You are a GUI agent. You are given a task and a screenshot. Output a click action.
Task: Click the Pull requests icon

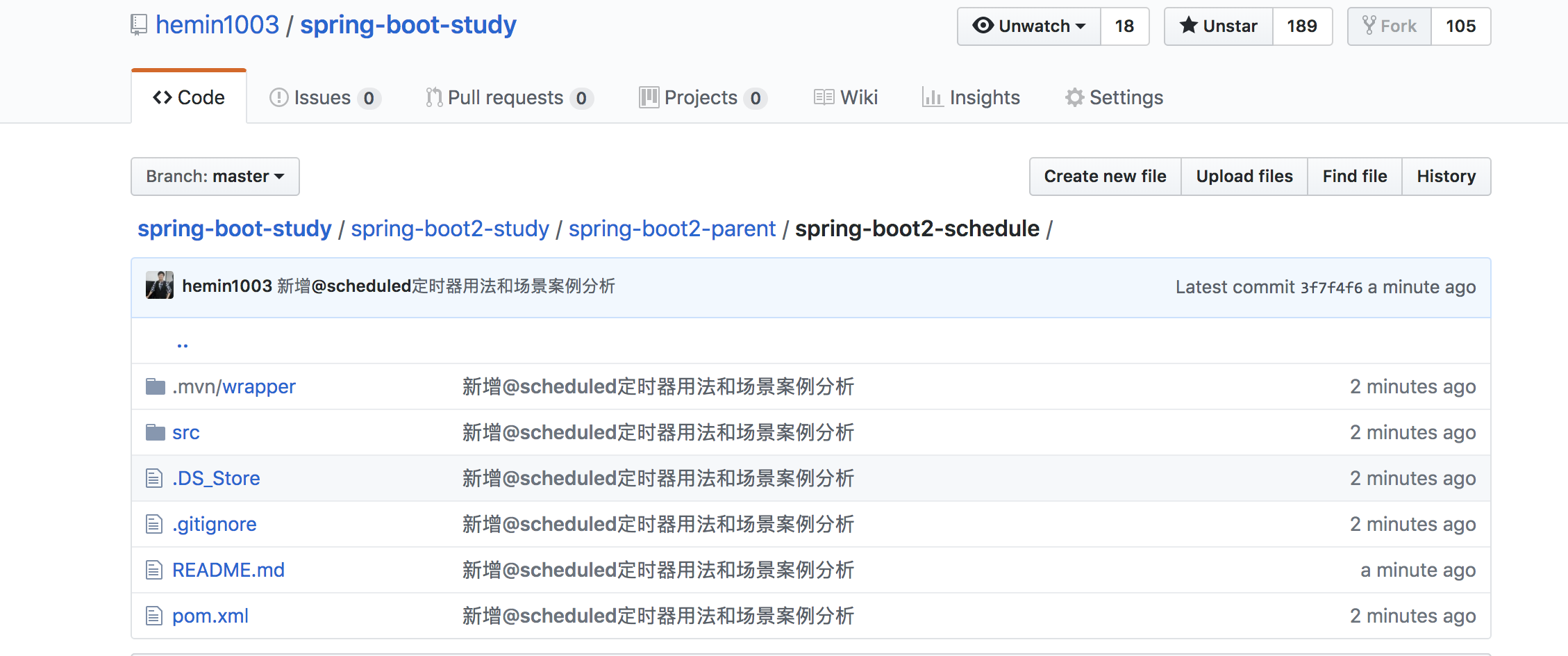tap(433, 97)
